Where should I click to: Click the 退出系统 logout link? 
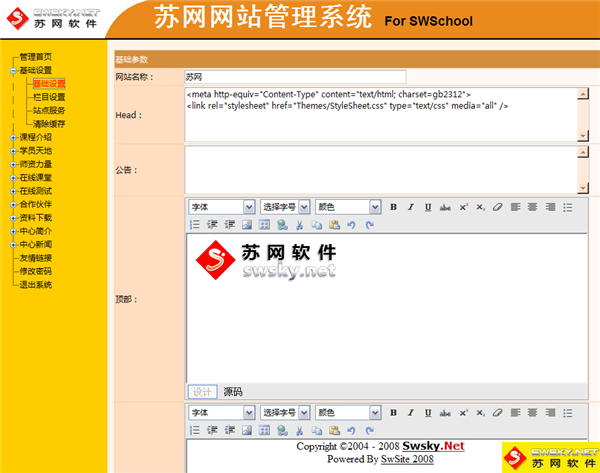(36, 284)
